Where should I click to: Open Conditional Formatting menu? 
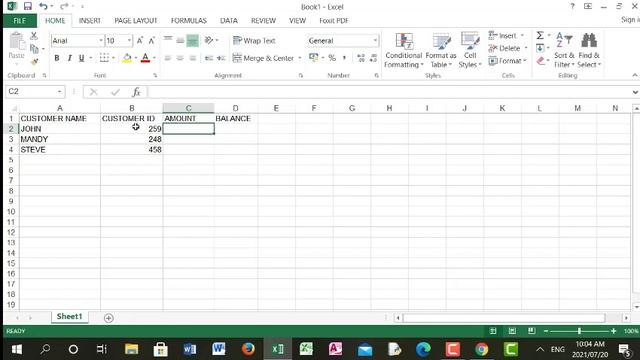tap(403, 50)
